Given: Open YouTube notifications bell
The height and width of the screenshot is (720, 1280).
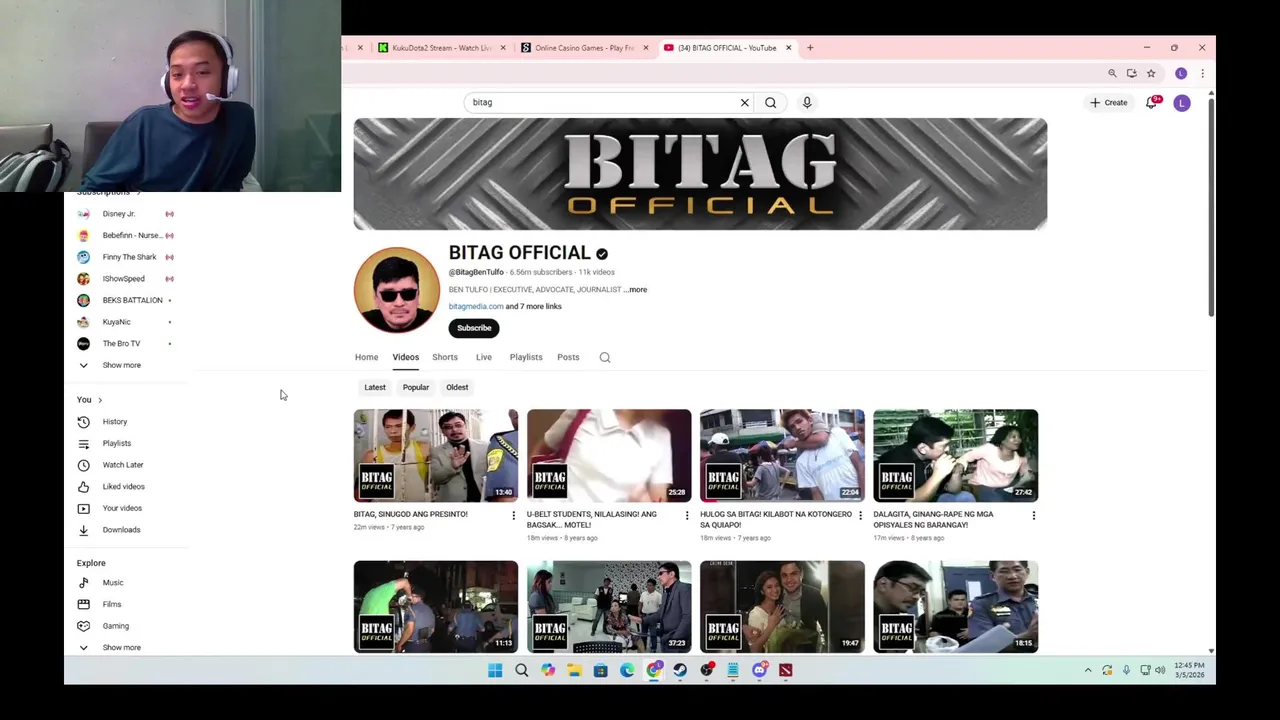Looking at the screenshot, I should (1152, 102).
